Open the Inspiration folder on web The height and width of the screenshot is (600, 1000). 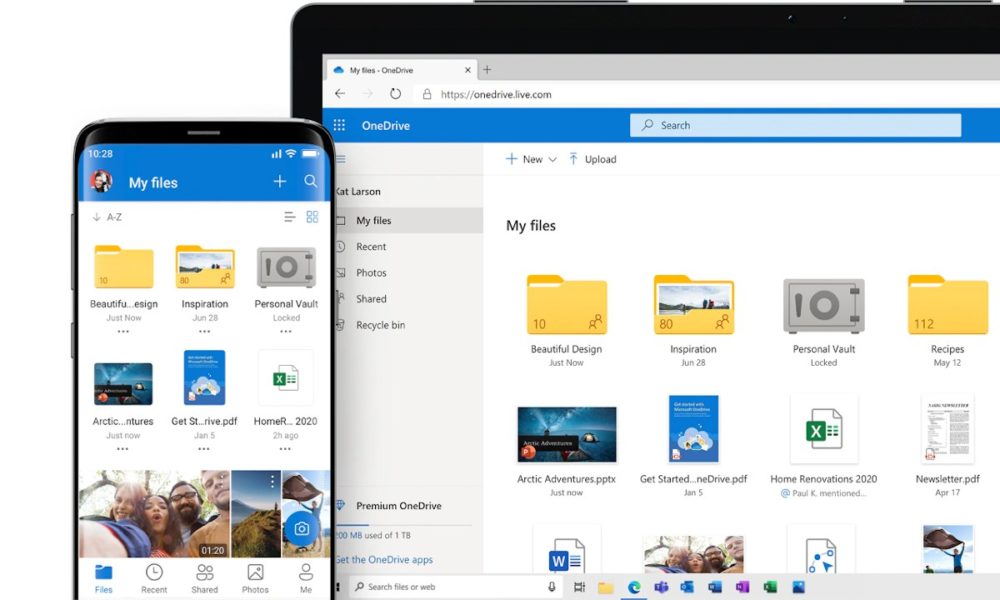pos(693,305)
